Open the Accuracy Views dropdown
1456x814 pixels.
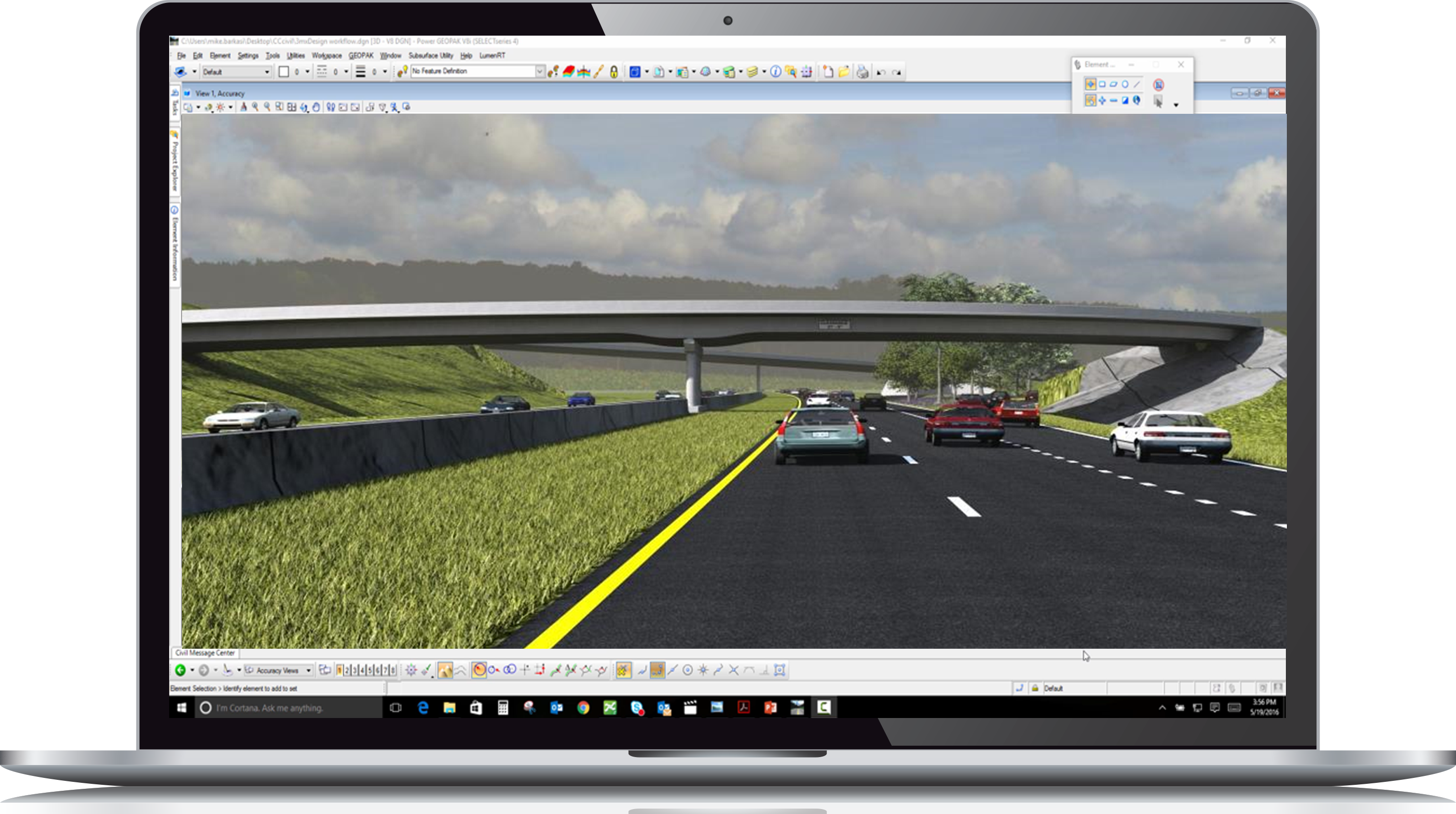click(309, 670)
